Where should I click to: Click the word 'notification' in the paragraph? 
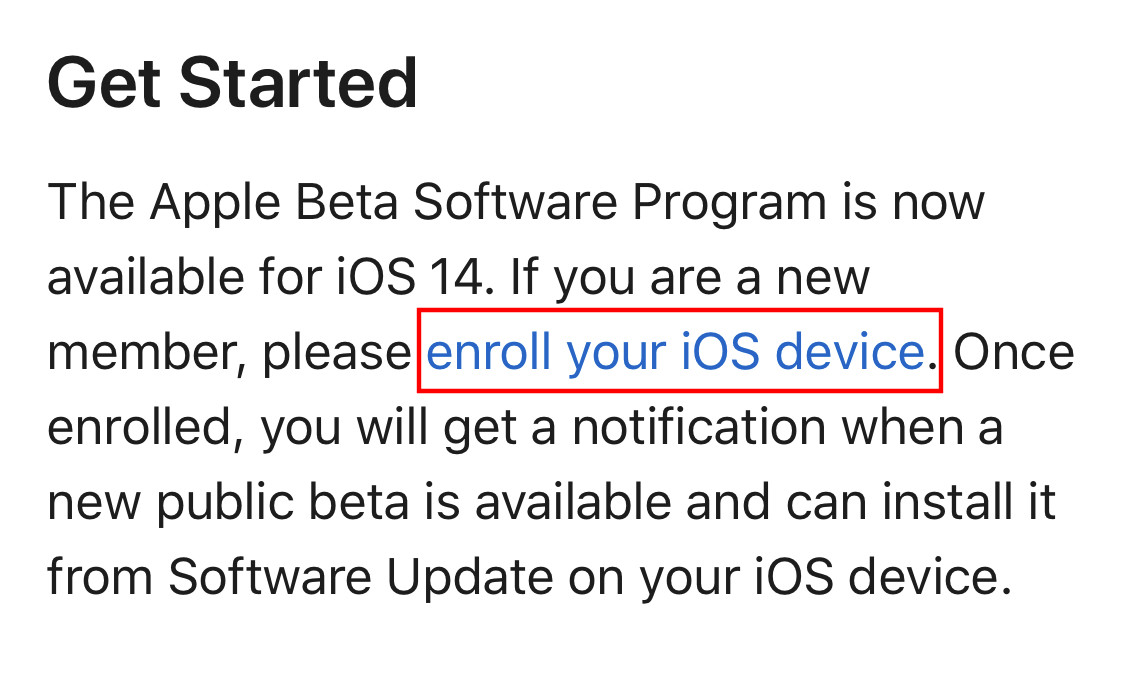point(699,427)
